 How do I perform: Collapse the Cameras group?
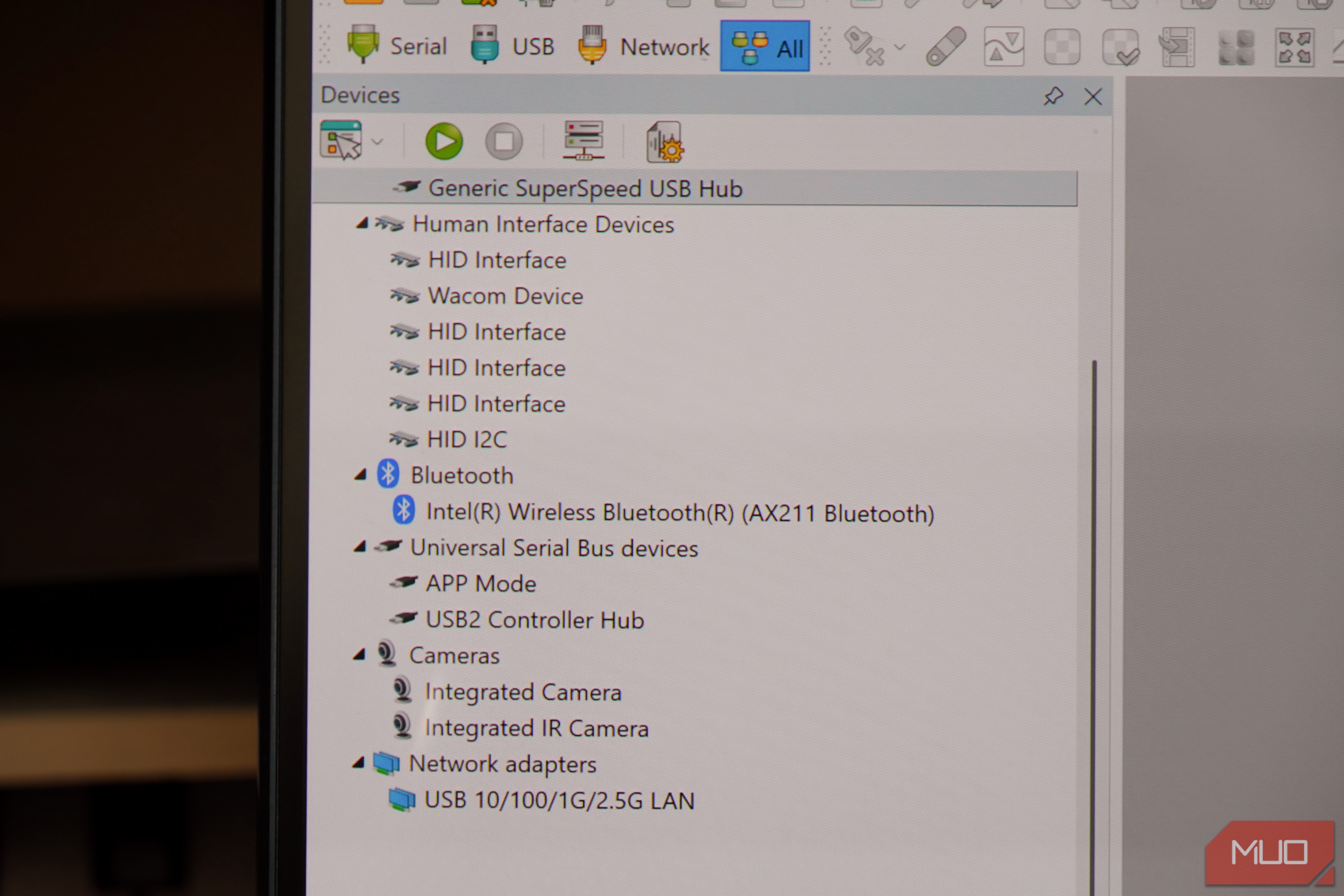tap(359, 655)
